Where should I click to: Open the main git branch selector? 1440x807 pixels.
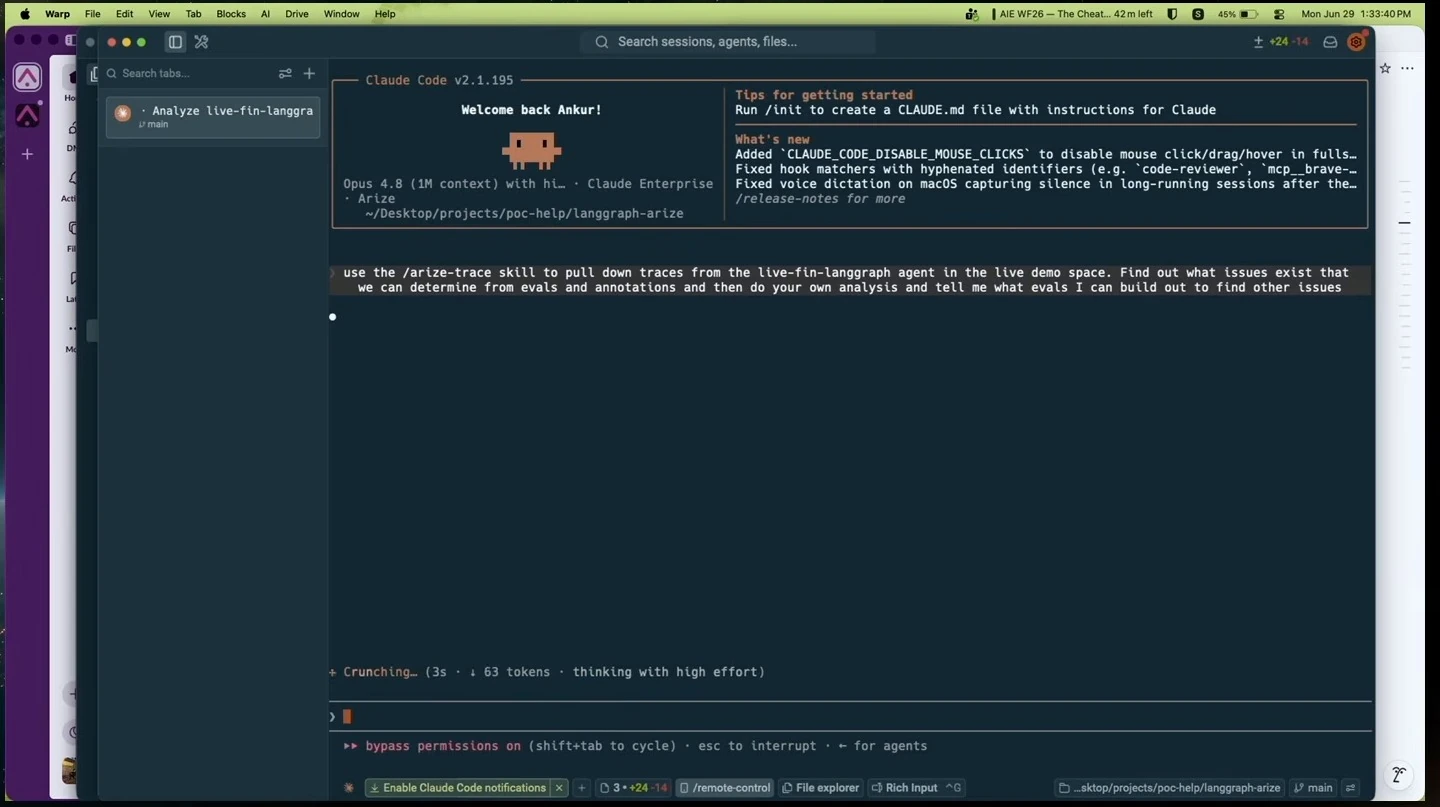click(1313, 788)
